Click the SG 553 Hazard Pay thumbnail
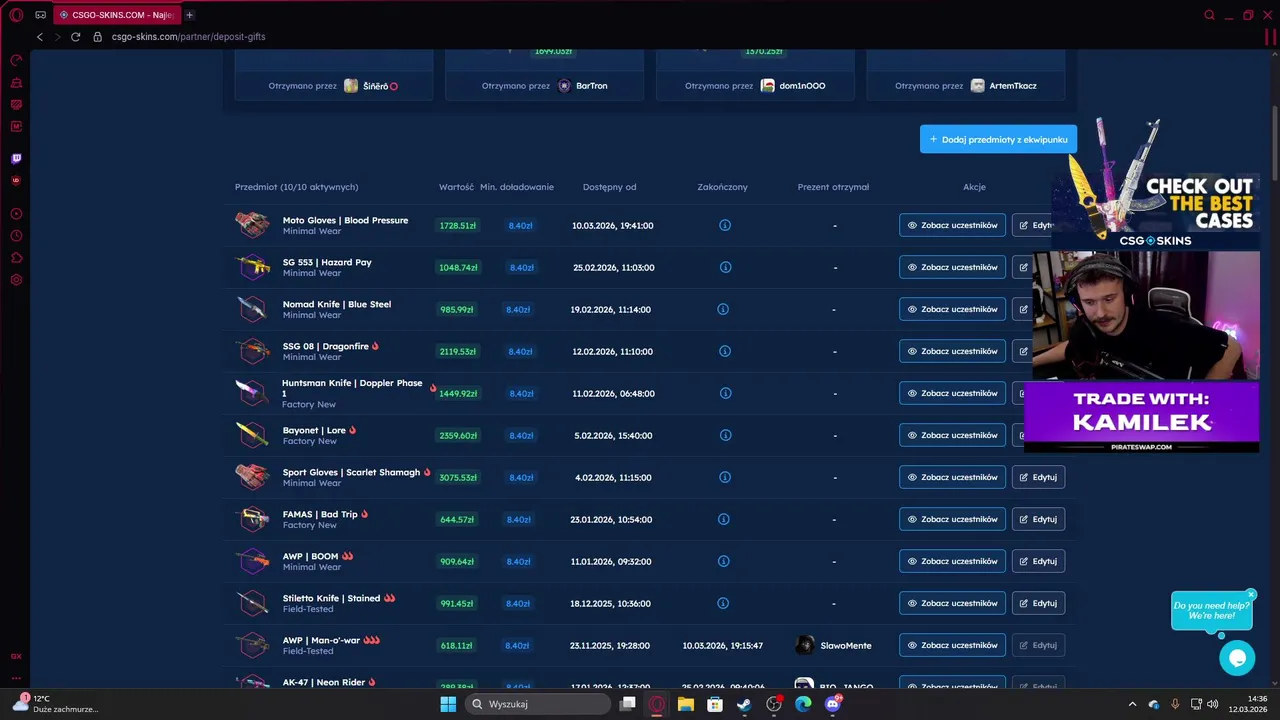The width and height of the screenshot is (1280, 720). [x=252, y=267]
